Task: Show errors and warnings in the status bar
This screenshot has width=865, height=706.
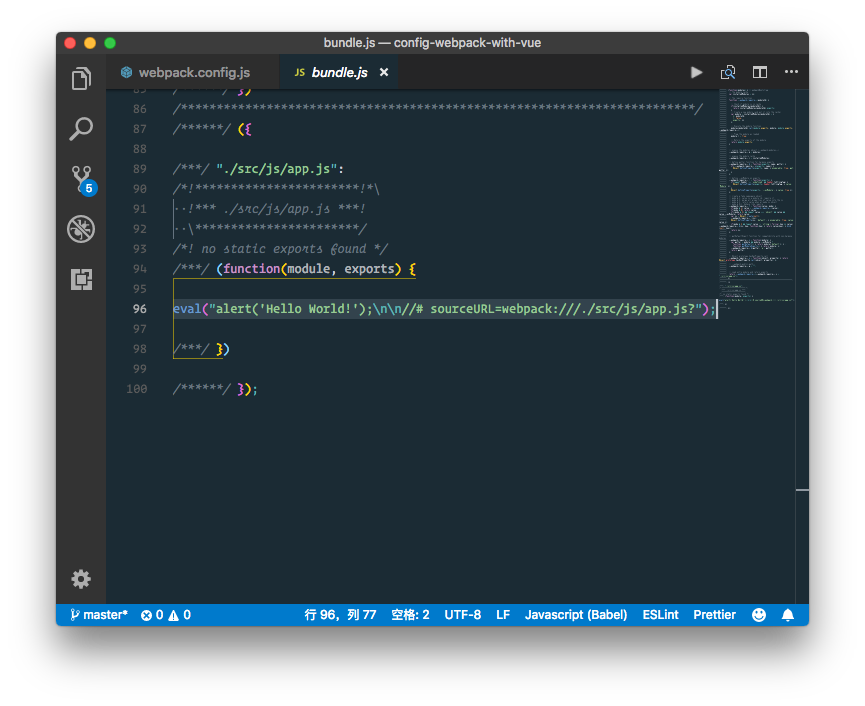Action: point(166,615)
